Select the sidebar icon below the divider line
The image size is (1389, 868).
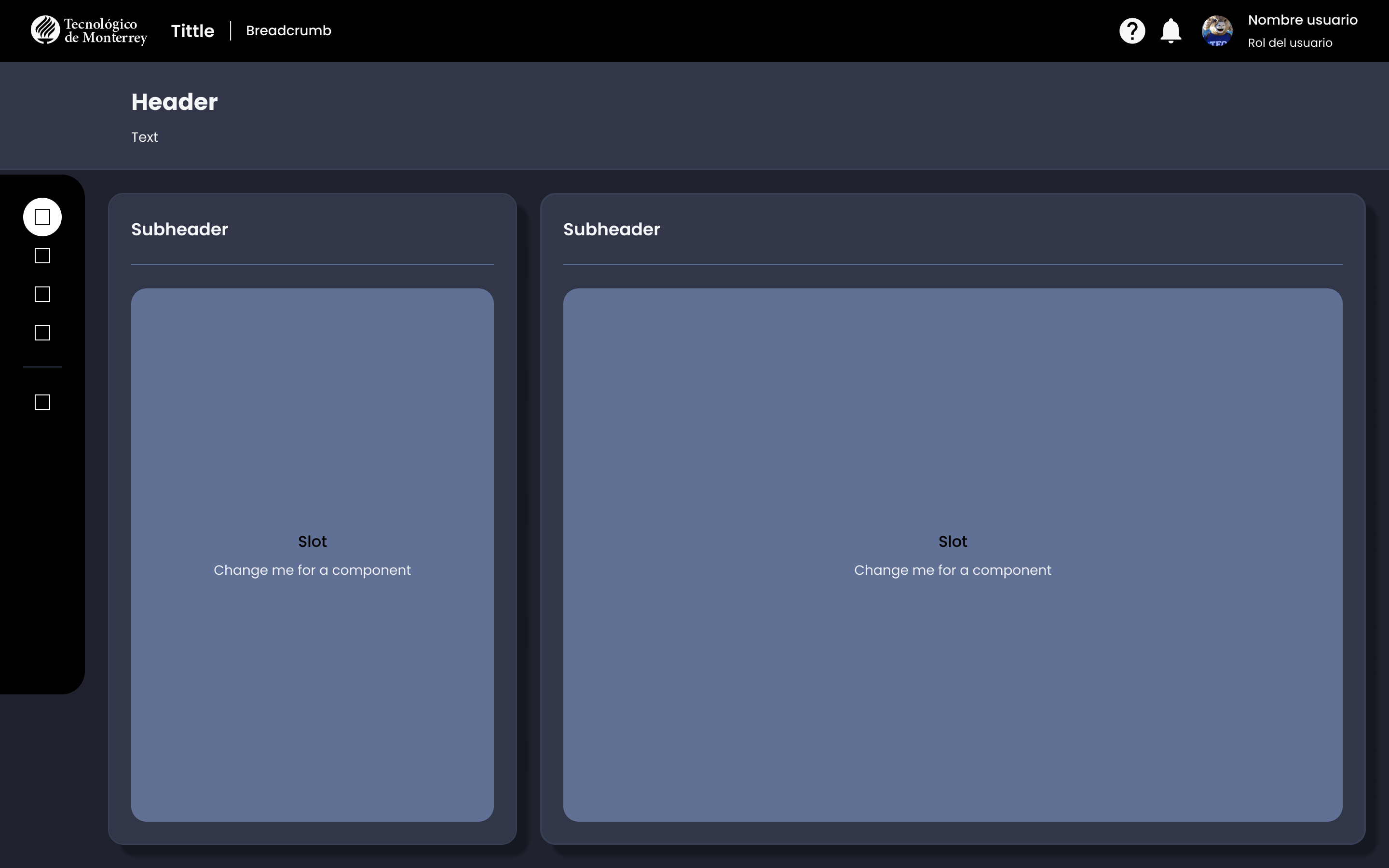pos(42,402)
